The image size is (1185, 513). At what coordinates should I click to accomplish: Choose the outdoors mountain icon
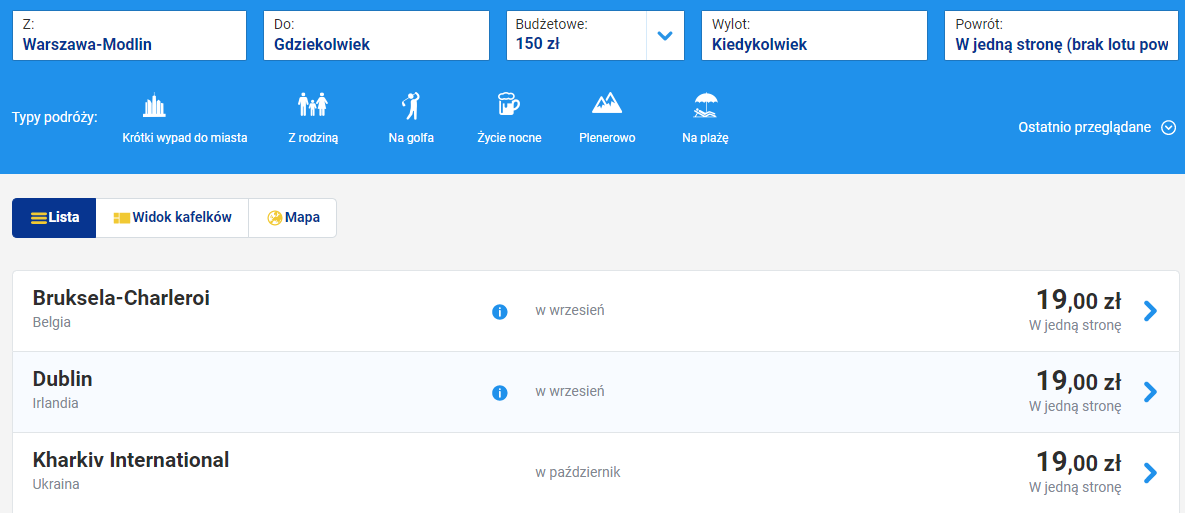(607, 104)
